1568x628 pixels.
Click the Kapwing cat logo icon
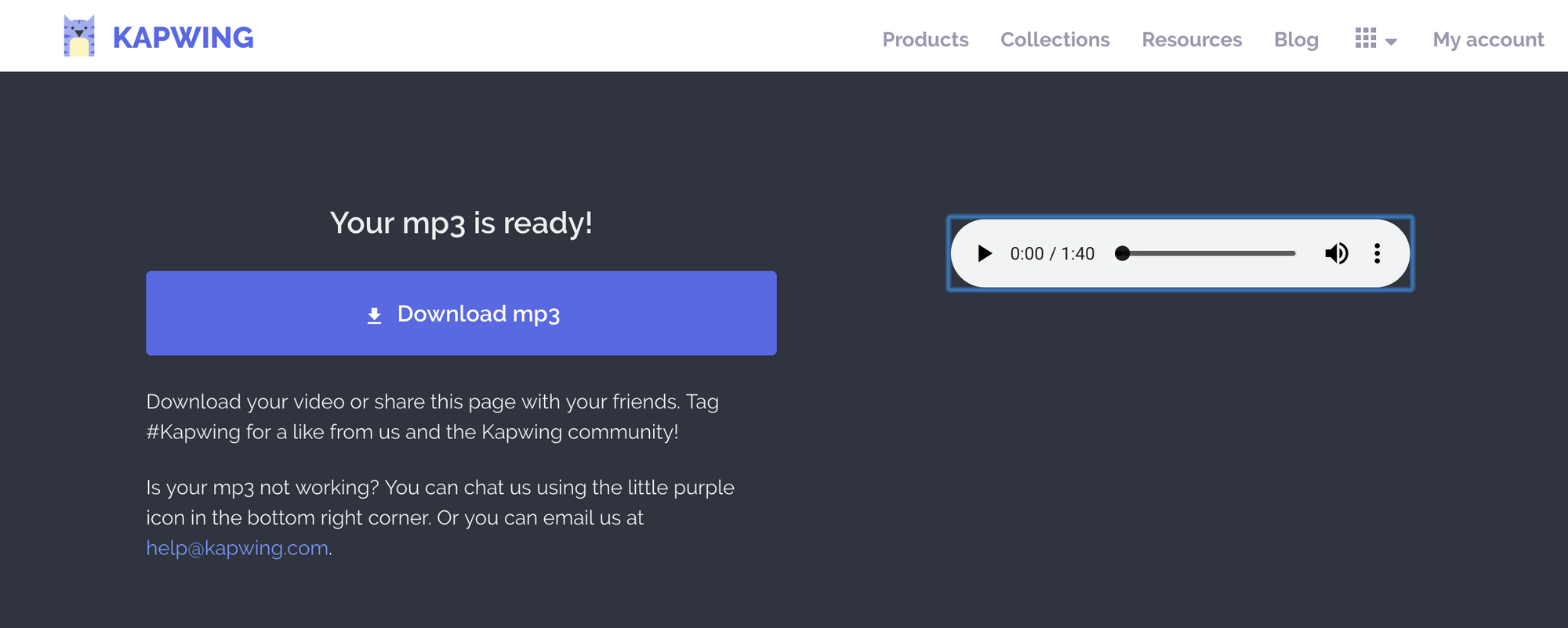(79, 37)
